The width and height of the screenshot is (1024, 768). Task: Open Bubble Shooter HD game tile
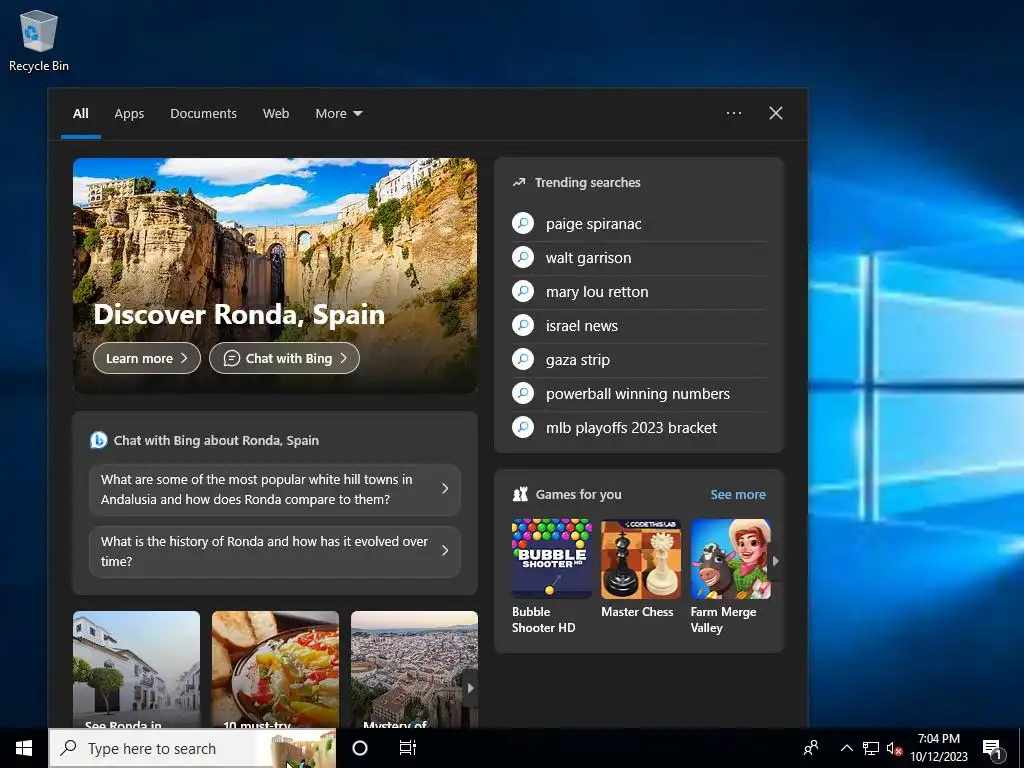point(552,559)
